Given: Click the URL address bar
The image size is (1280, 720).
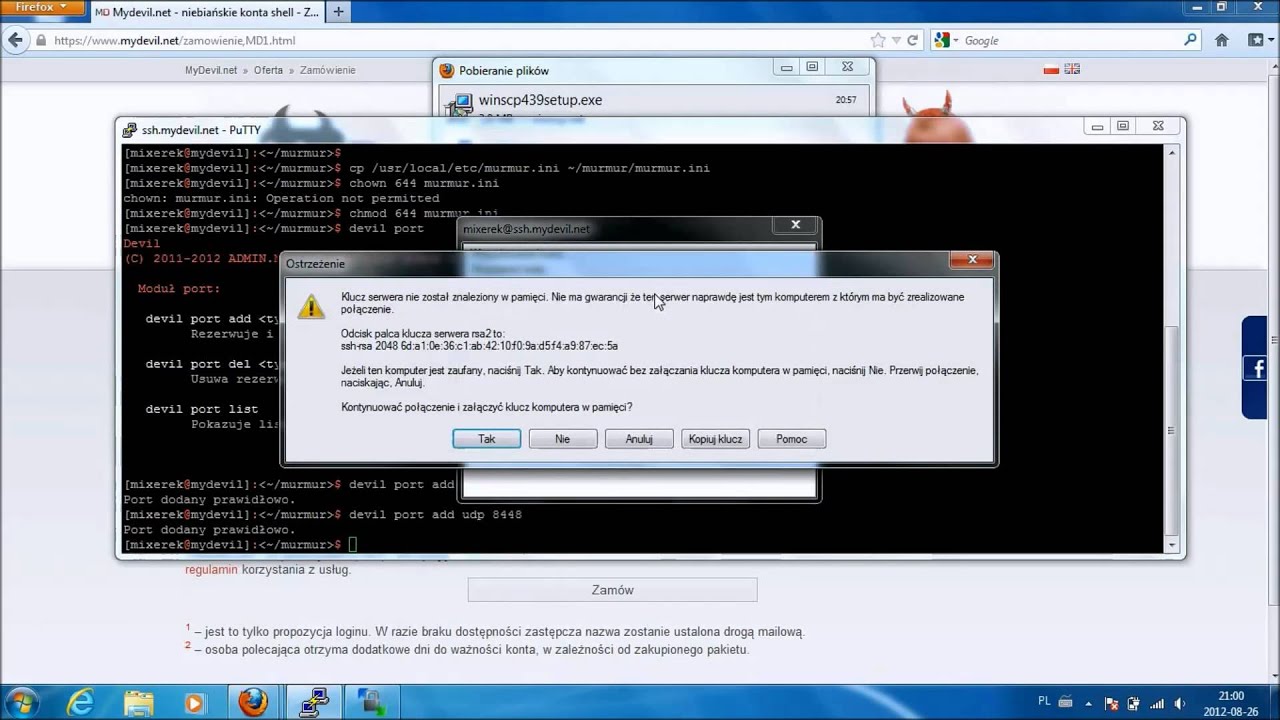Looking at the screenshot, I should click(450, 41).
